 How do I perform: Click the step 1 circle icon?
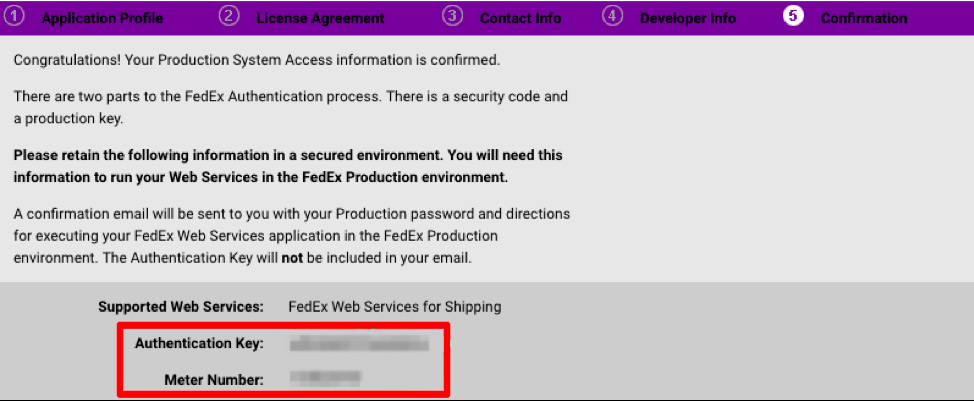coord(15,16)
